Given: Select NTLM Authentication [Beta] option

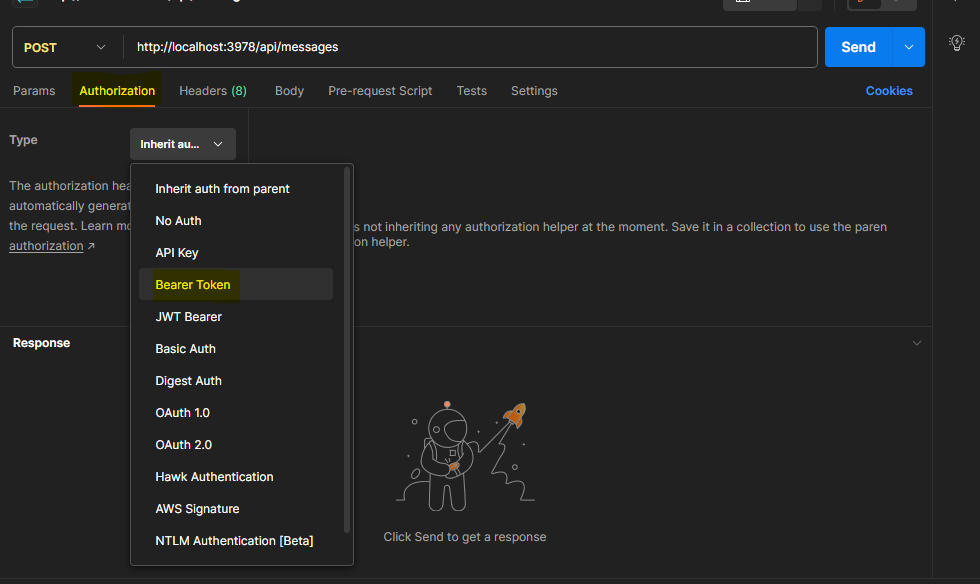Looking at the screenshot, I should pyautogui.click(x=236, y=540).
